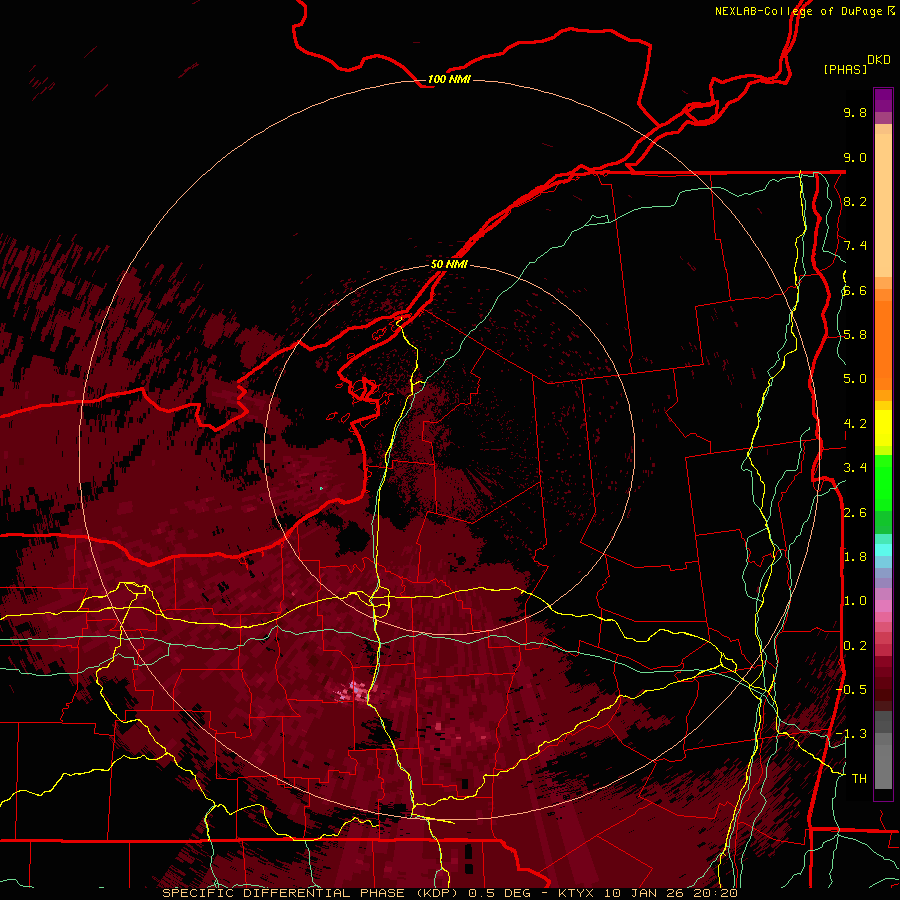Click the 2.6 value on the scale
The height and width of the screenshot is (900, 900).
point(855,513)
